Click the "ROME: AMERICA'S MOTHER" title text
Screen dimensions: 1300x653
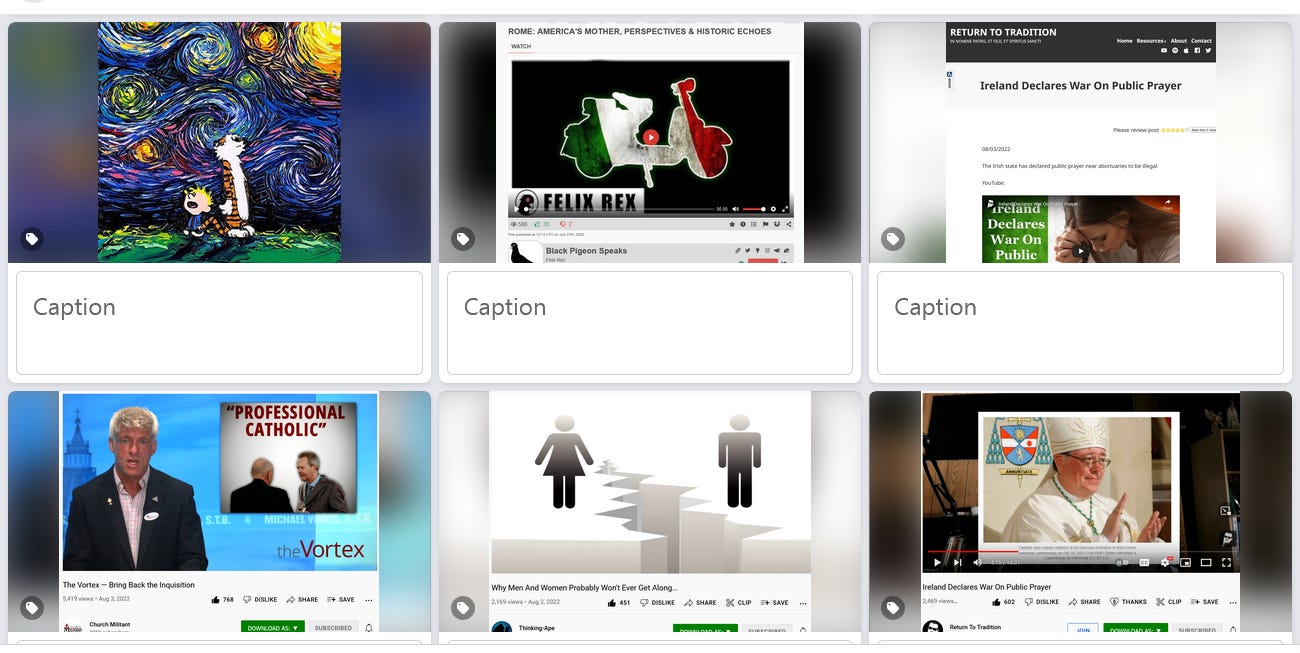[x=639, y=31]
